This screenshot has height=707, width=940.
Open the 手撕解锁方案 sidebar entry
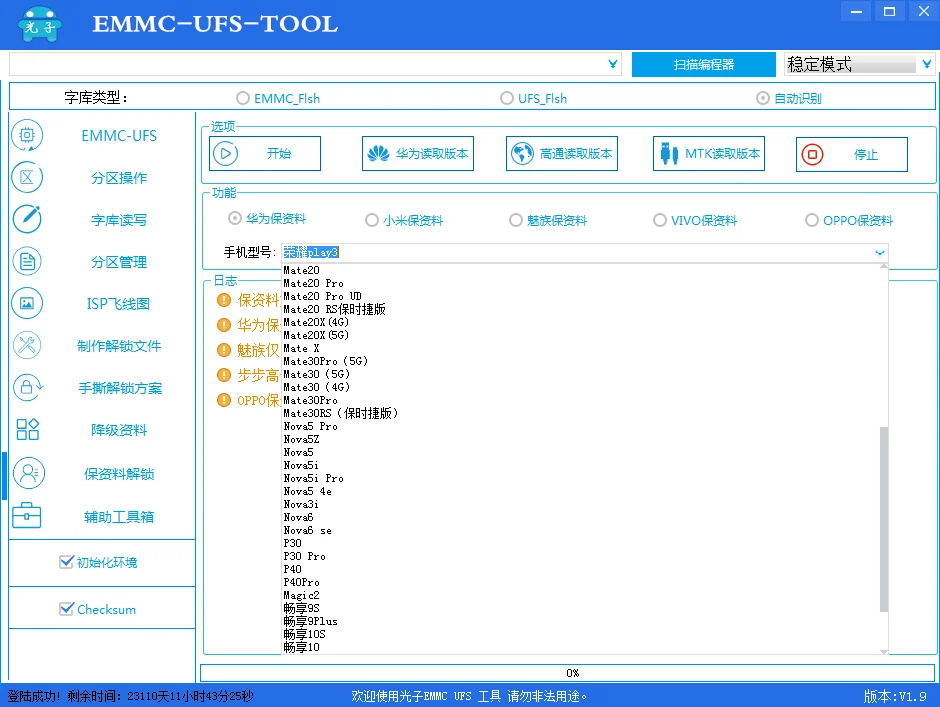(120, 388)
